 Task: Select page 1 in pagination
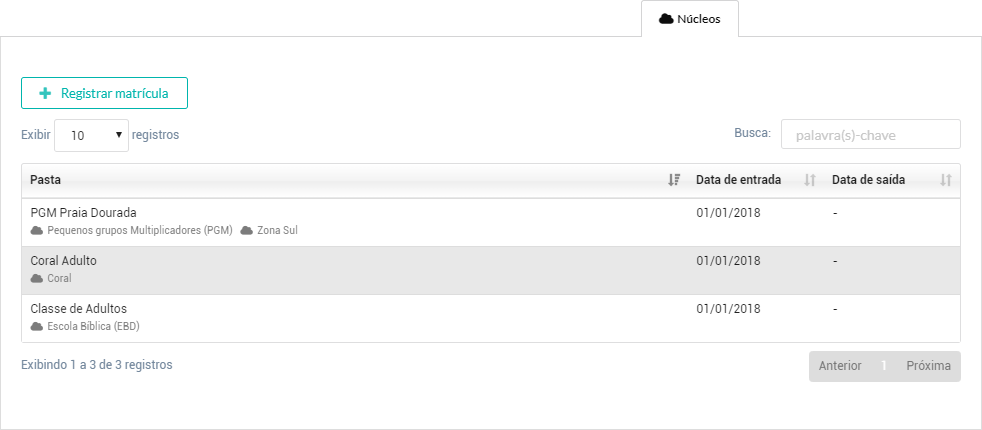(884, 366)
